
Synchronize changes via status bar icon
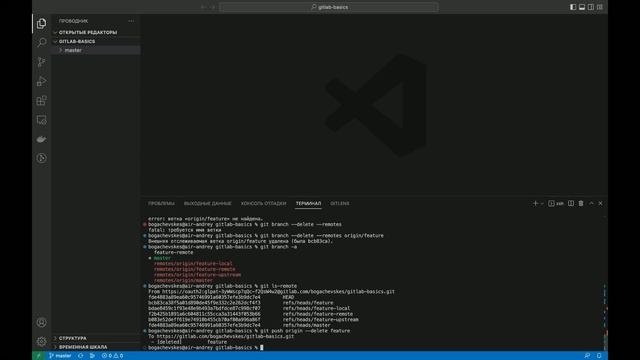(x=80, y=356)
